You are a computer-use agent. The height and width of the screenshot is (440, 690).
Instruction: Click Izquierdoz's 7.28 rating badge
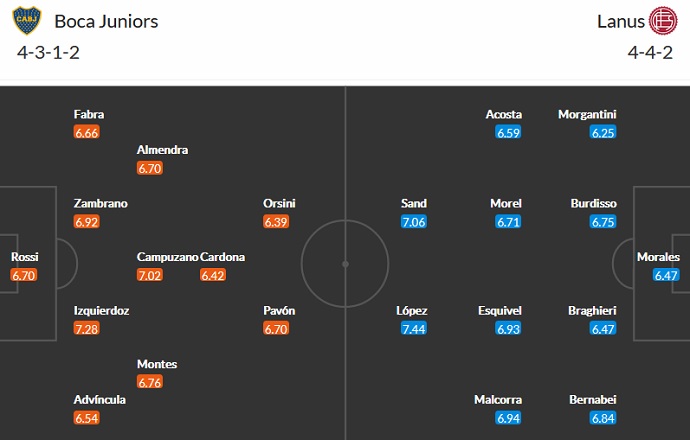(87, 328)
